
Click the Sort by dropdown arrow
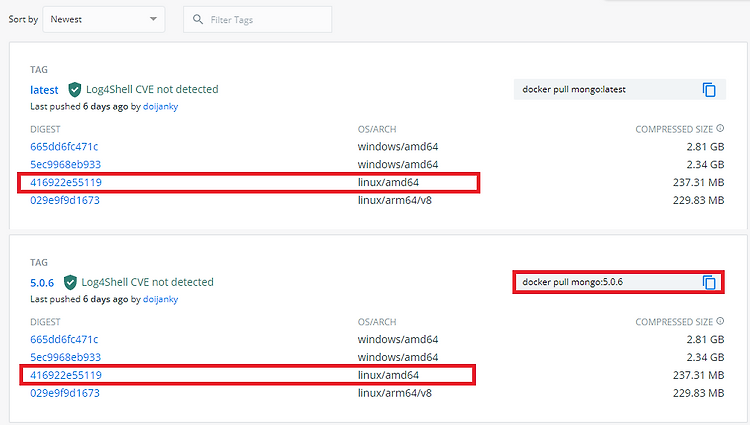point(153,19)
